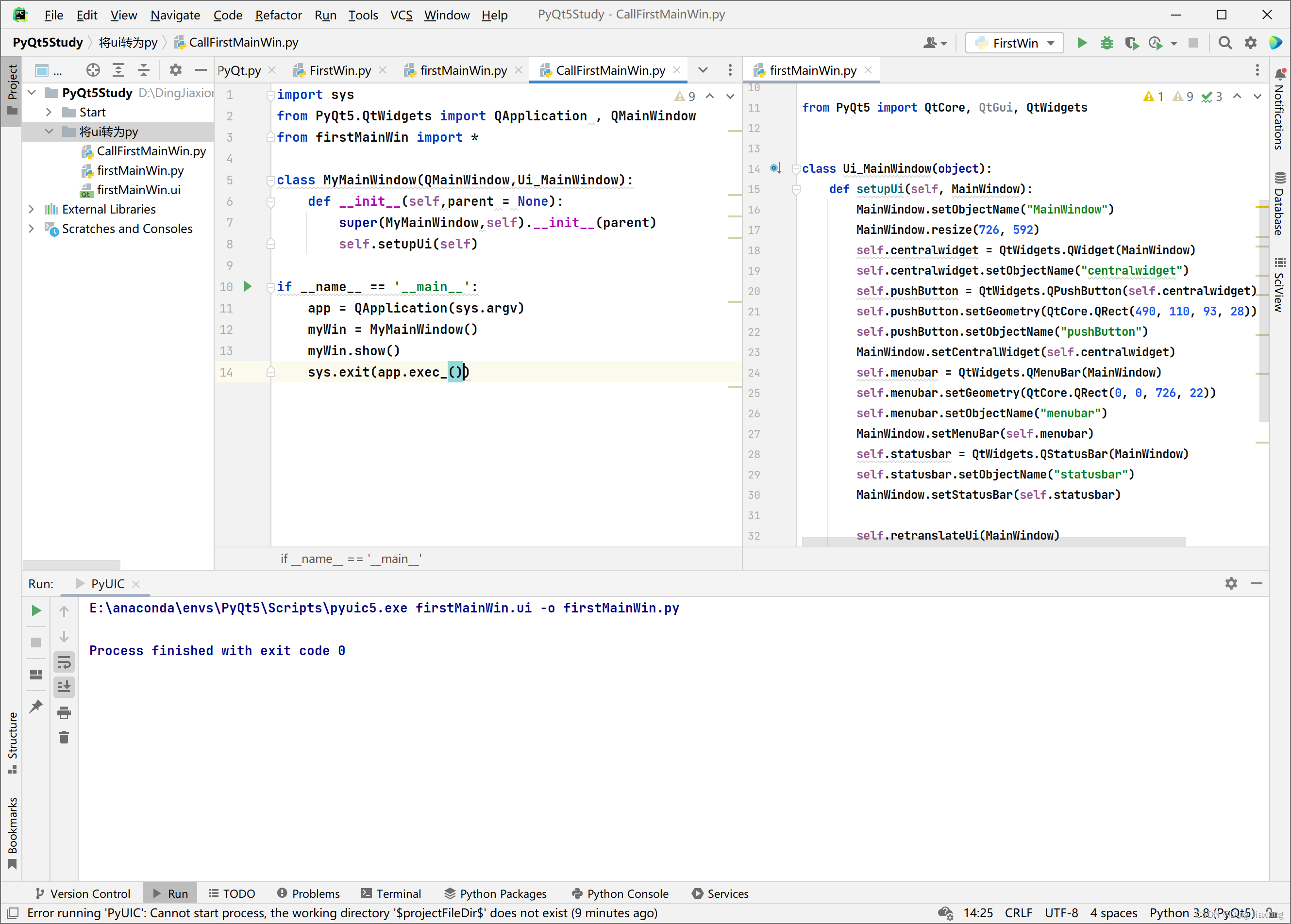
Task: Toggle pin tab in Run panel
Action: coord(36,706)
